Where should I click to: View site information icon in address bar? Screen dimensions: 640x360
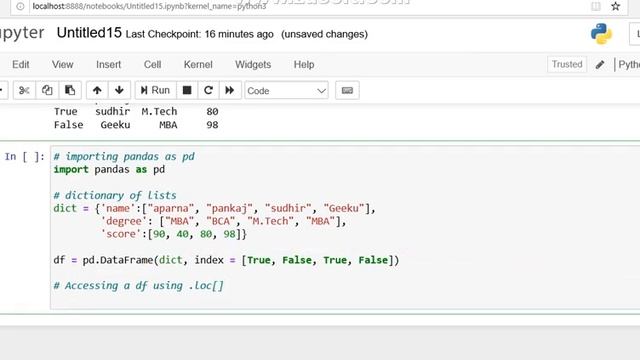20,6
